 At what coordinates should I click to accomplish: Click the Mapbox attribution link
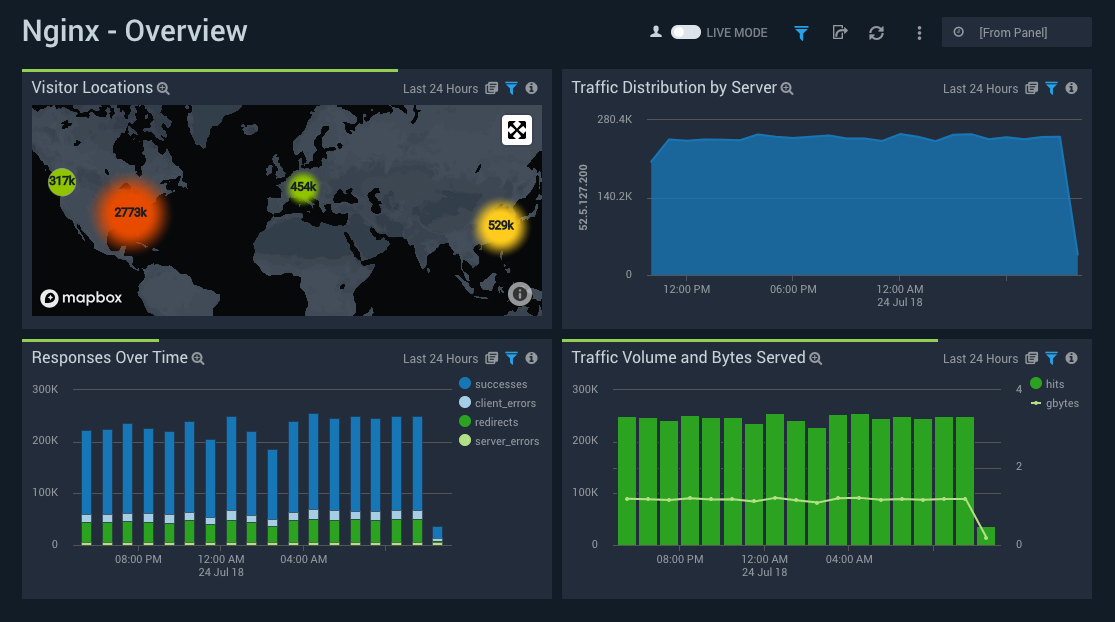click(x=81, y=297)
